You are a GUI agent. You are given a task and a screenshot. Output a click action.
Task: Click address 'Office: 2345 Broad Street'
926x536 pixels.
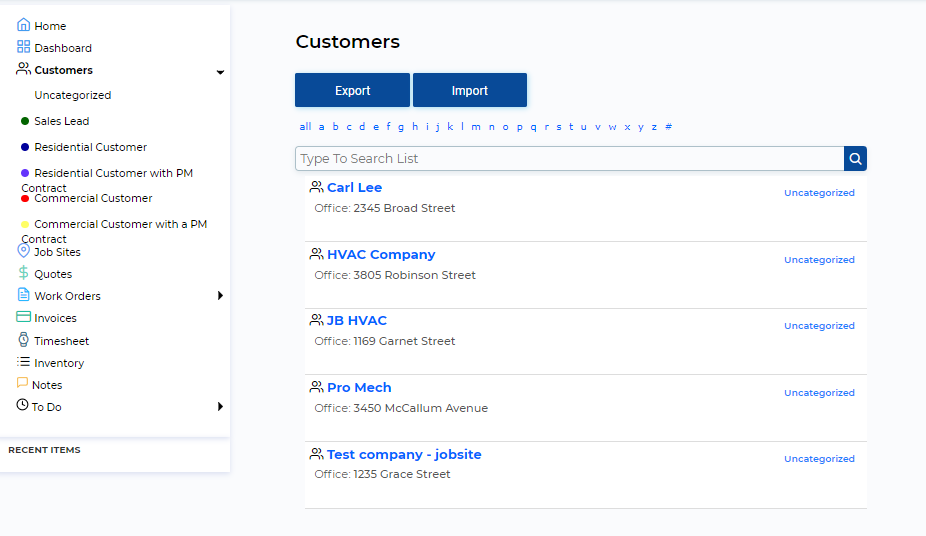click(x=384, y=208)
